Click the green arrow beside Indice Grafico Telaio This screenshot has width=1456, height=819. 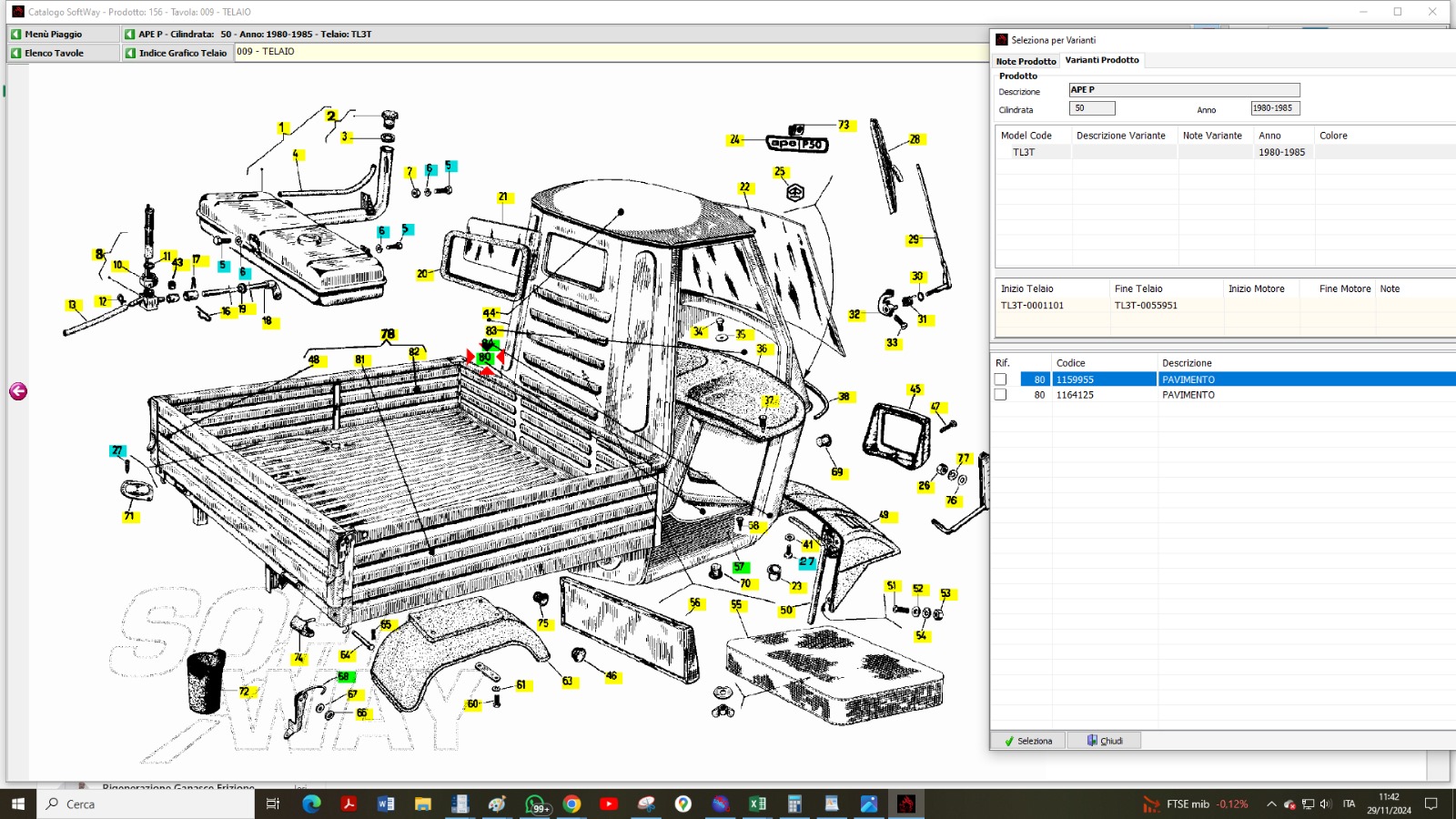click(130, 53)
